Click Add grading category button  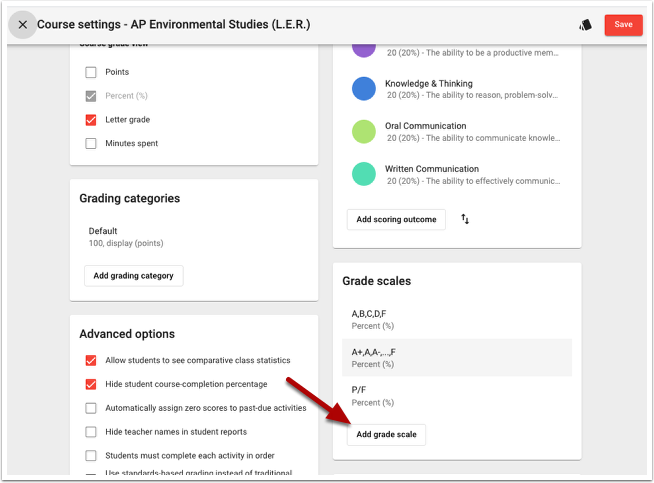tap(133, 276)
